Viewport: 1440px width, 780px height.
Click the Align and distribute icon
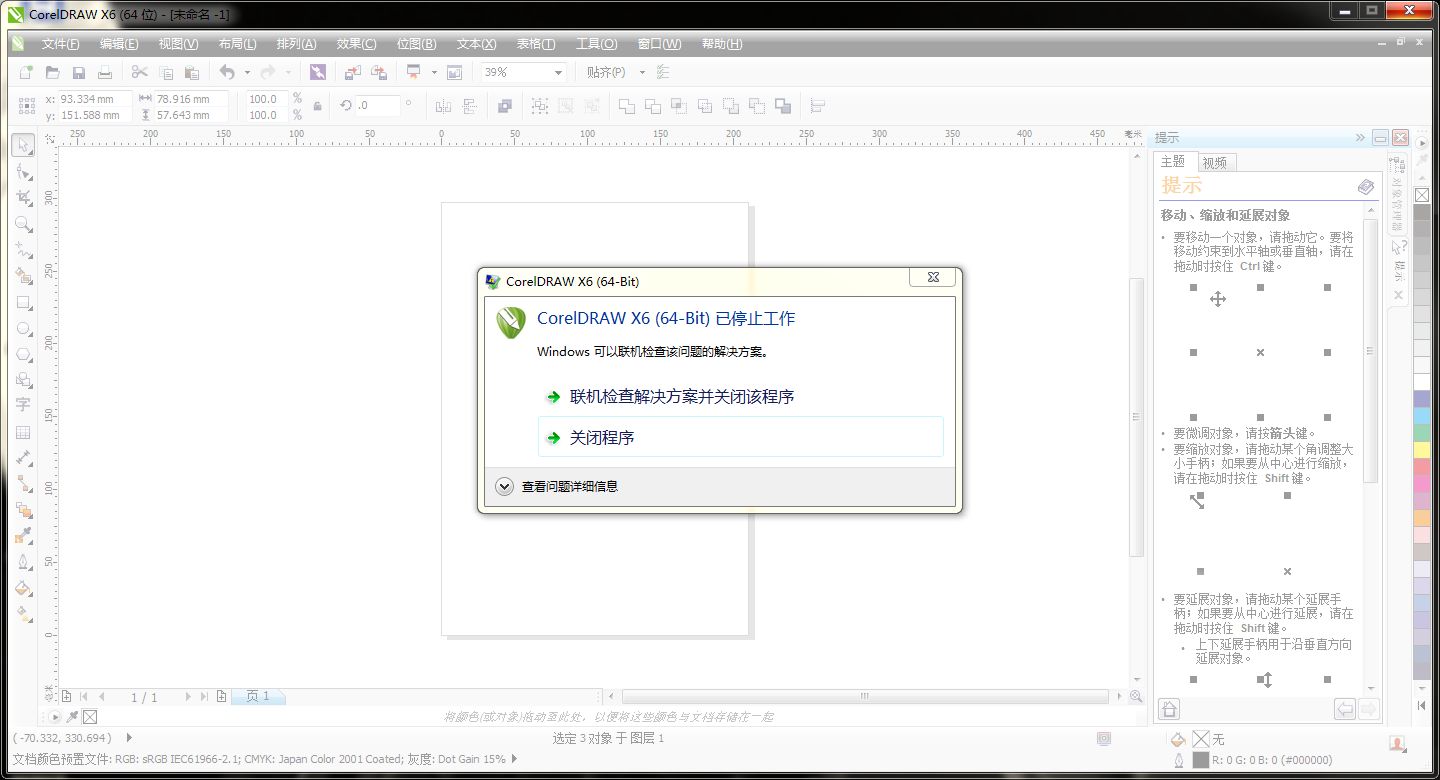(817, 106)
